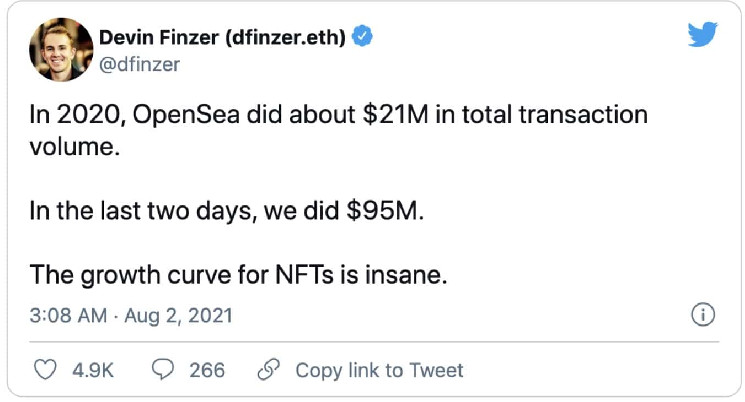
Task: Click the blue verified badge
Action: point(362,36)
